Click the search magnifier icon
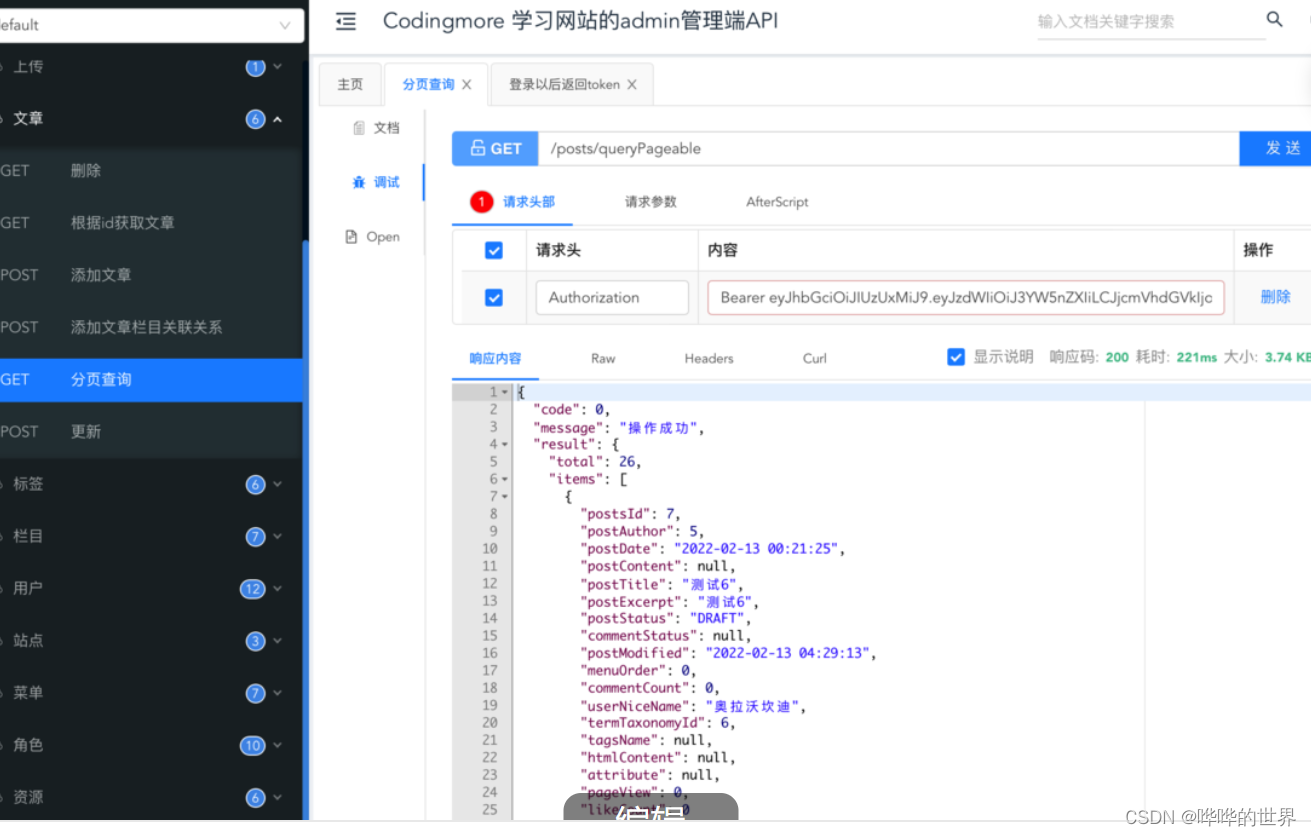 (x=1274, y=19)
